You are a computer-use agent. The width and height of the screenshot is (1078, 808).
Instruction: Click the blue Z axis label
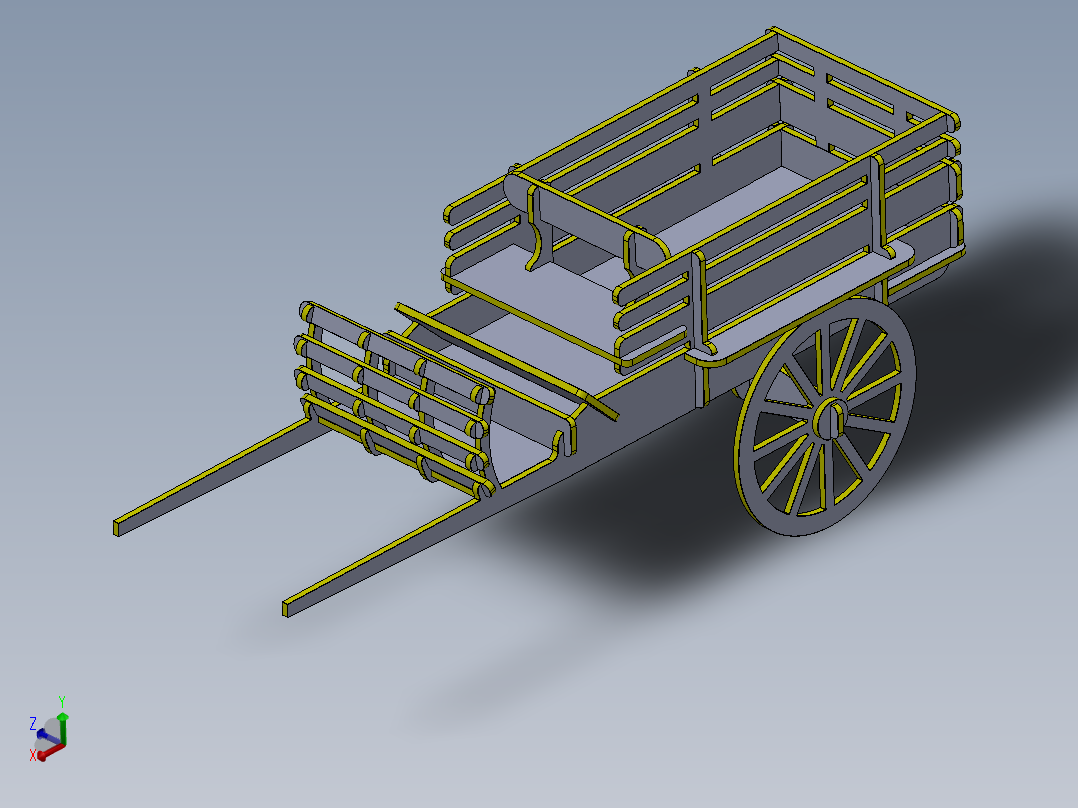coord(33,723)
